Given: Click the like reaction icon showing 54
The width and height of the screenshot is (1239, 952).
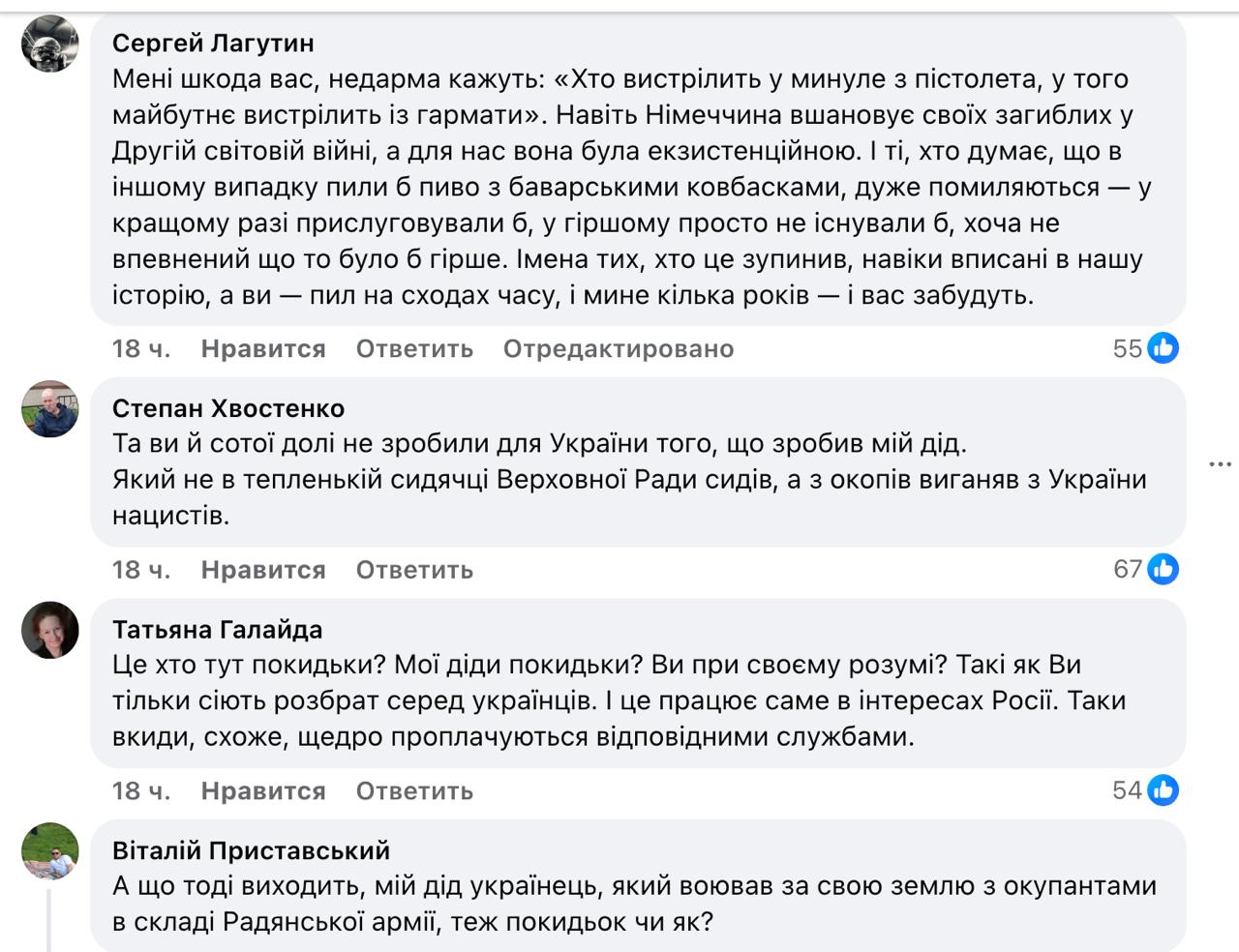Looking at the screenshot, I should (1163, 790).
